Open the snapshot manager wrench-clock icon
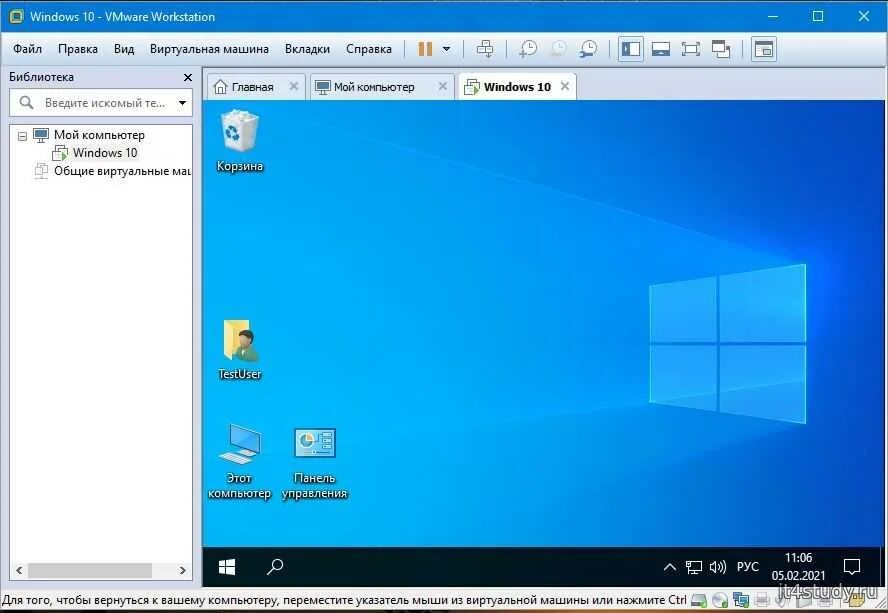Image resolution: width=888 pixels, height=613 pixels. [588, 49]
